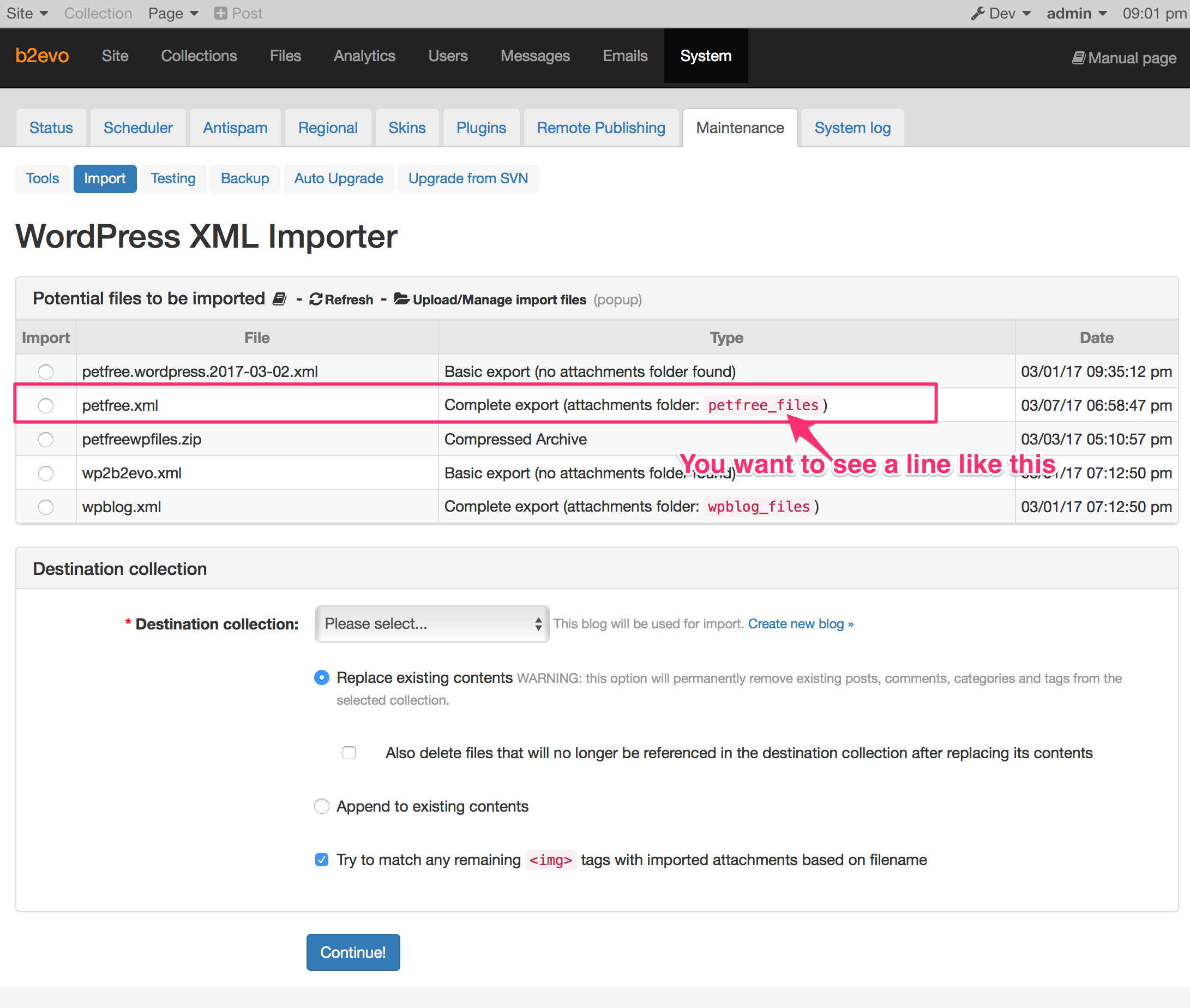This screenshot has height=1008, width=1190.
Task: Pick the wpblog.xml radio button
Action: pyautogui.click(x=46, y=507)
